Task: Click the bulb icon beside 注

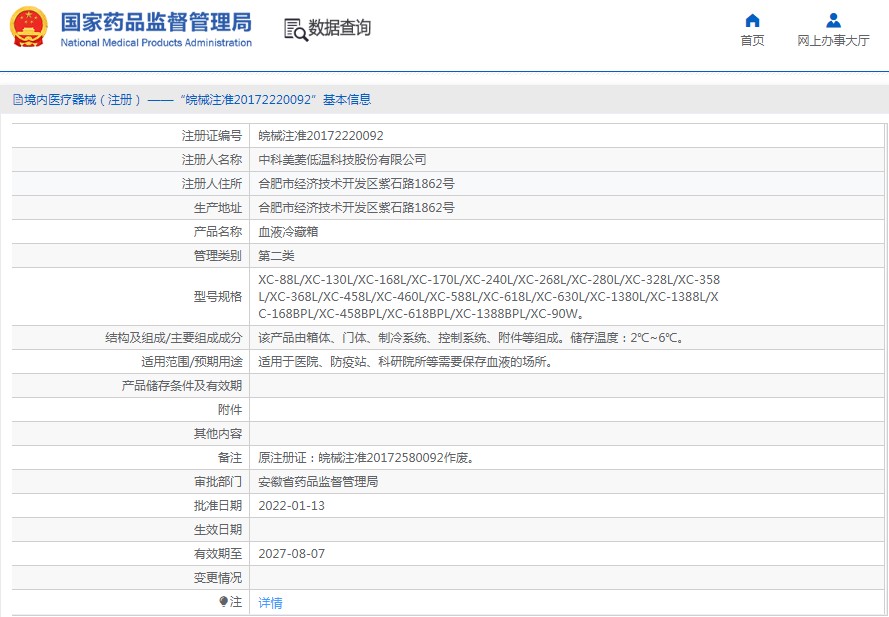Action: pos(223,602)
